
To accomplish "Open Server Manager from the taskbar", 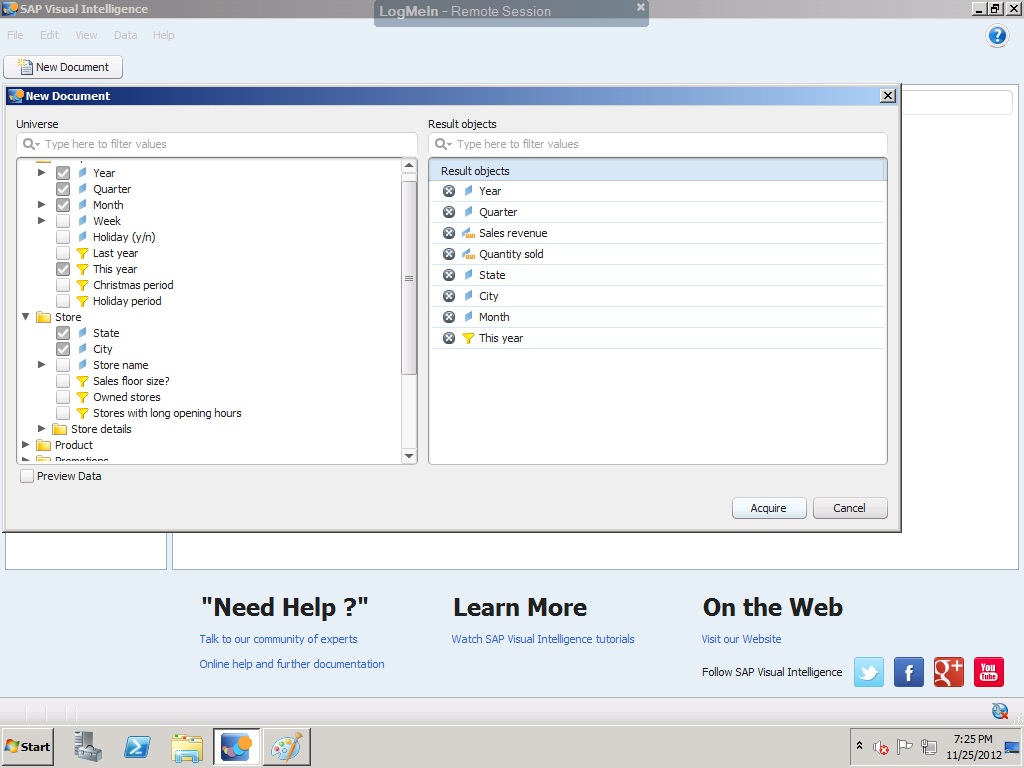I will tap(88, 746).
